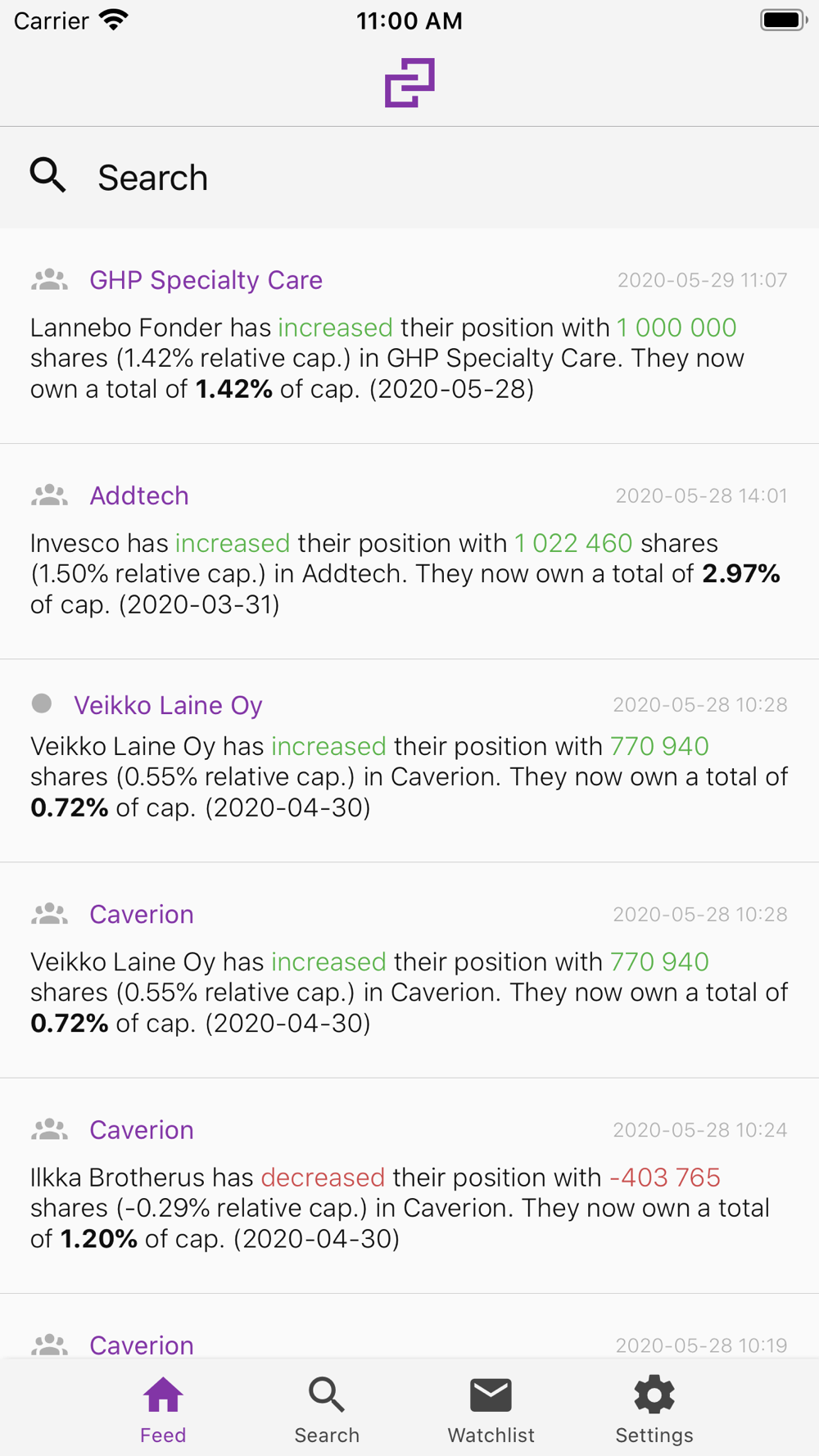Screen dimensions: 819x1456
Task: Select the Invesco increased position entry text
Action: pyautogui.click(x=405, y=574)
